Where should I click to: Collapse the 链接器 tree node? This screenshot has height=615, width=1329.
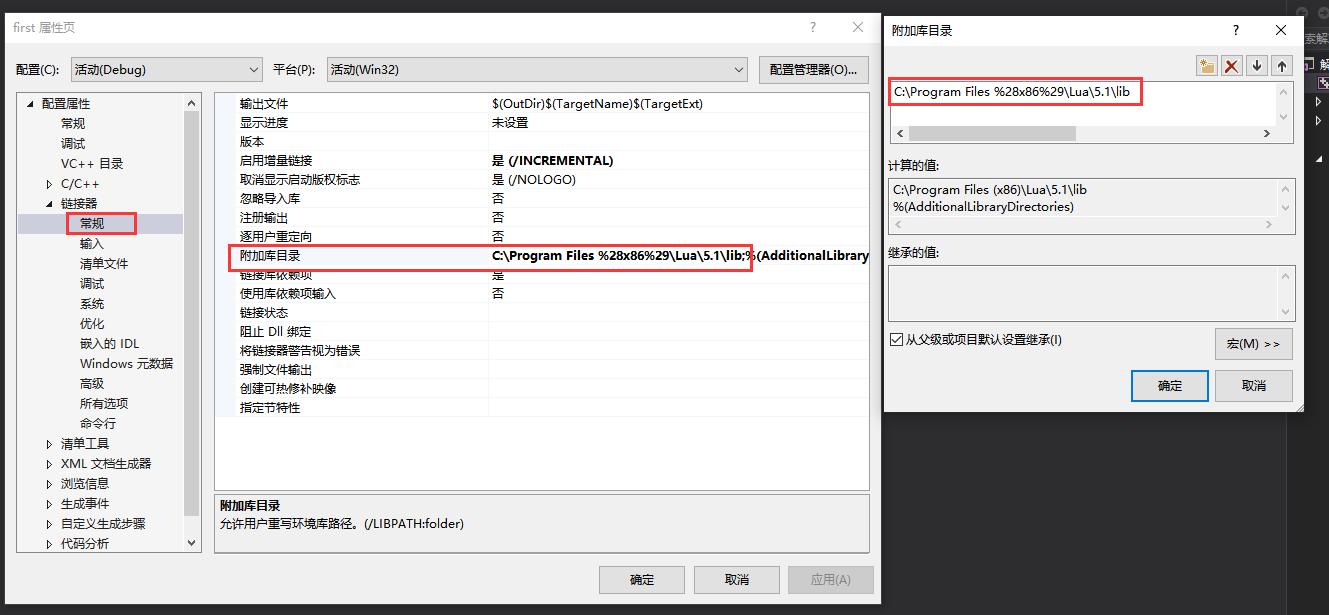click(x=50, y=204)
